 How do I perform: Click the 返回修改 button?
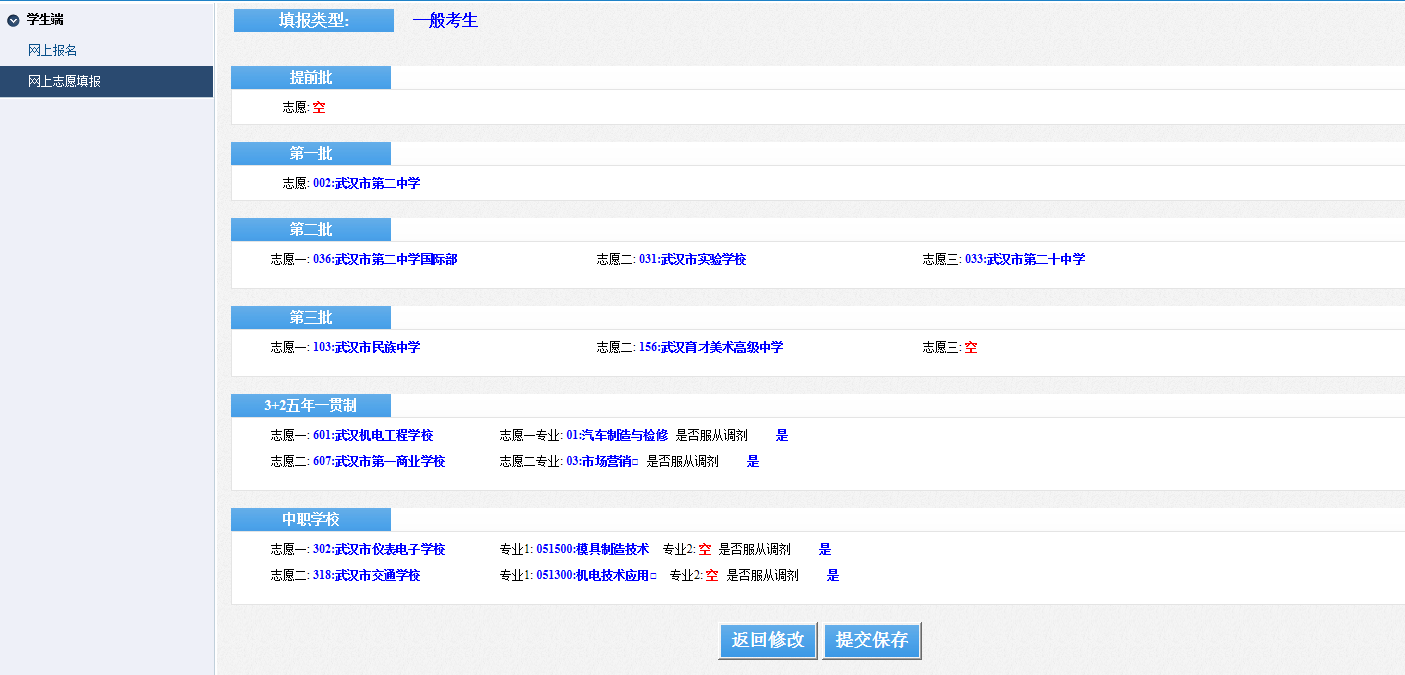coord(767,641)
